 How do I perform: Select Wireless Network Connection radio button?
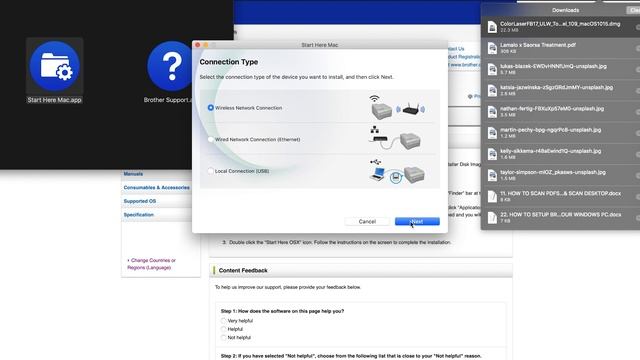coord(211,108)
